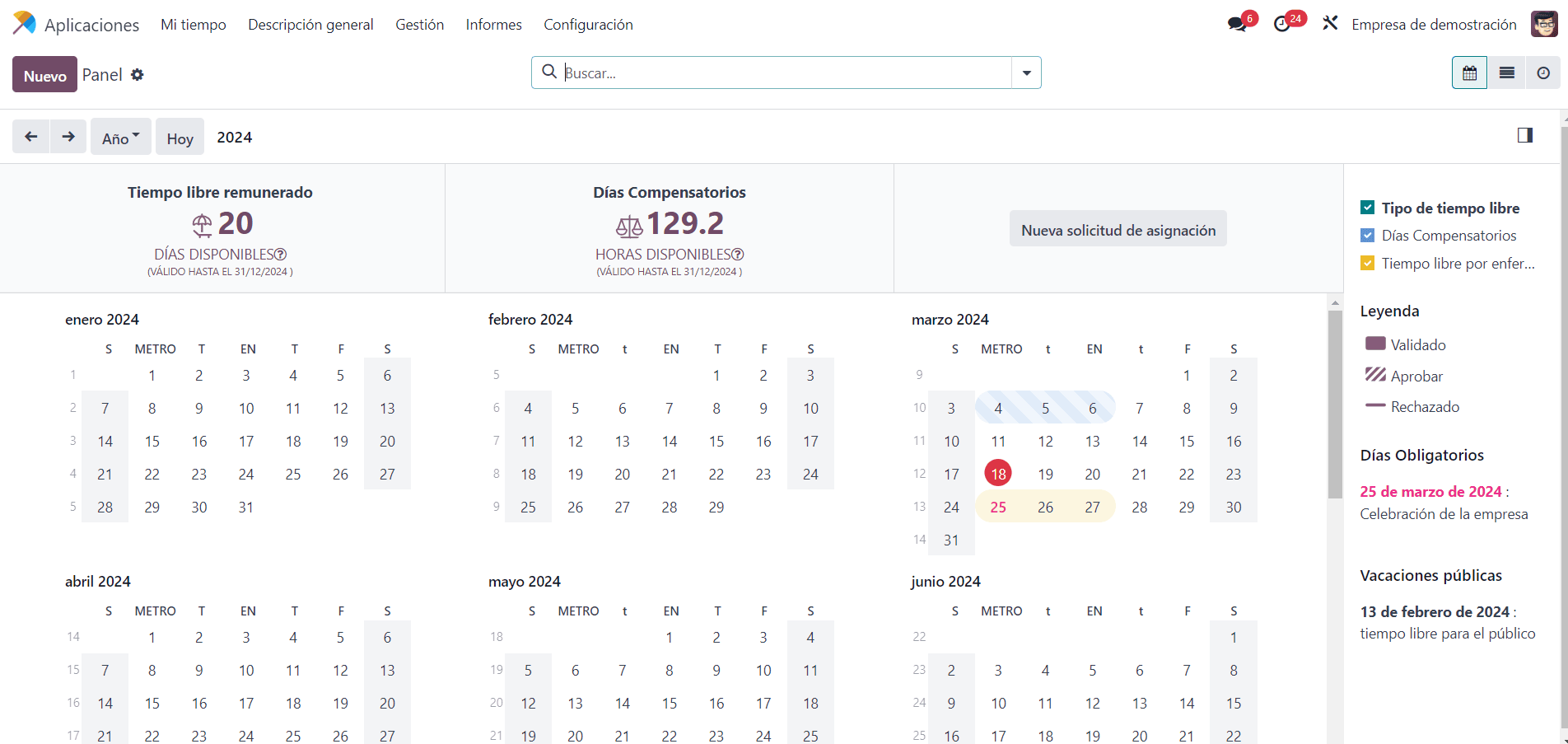Image resolution: width=1568 pixels, height=744 pixels.
Task: Uncheck the Tiempo libre por enfermedad filter
Action: pos(1368,264)
